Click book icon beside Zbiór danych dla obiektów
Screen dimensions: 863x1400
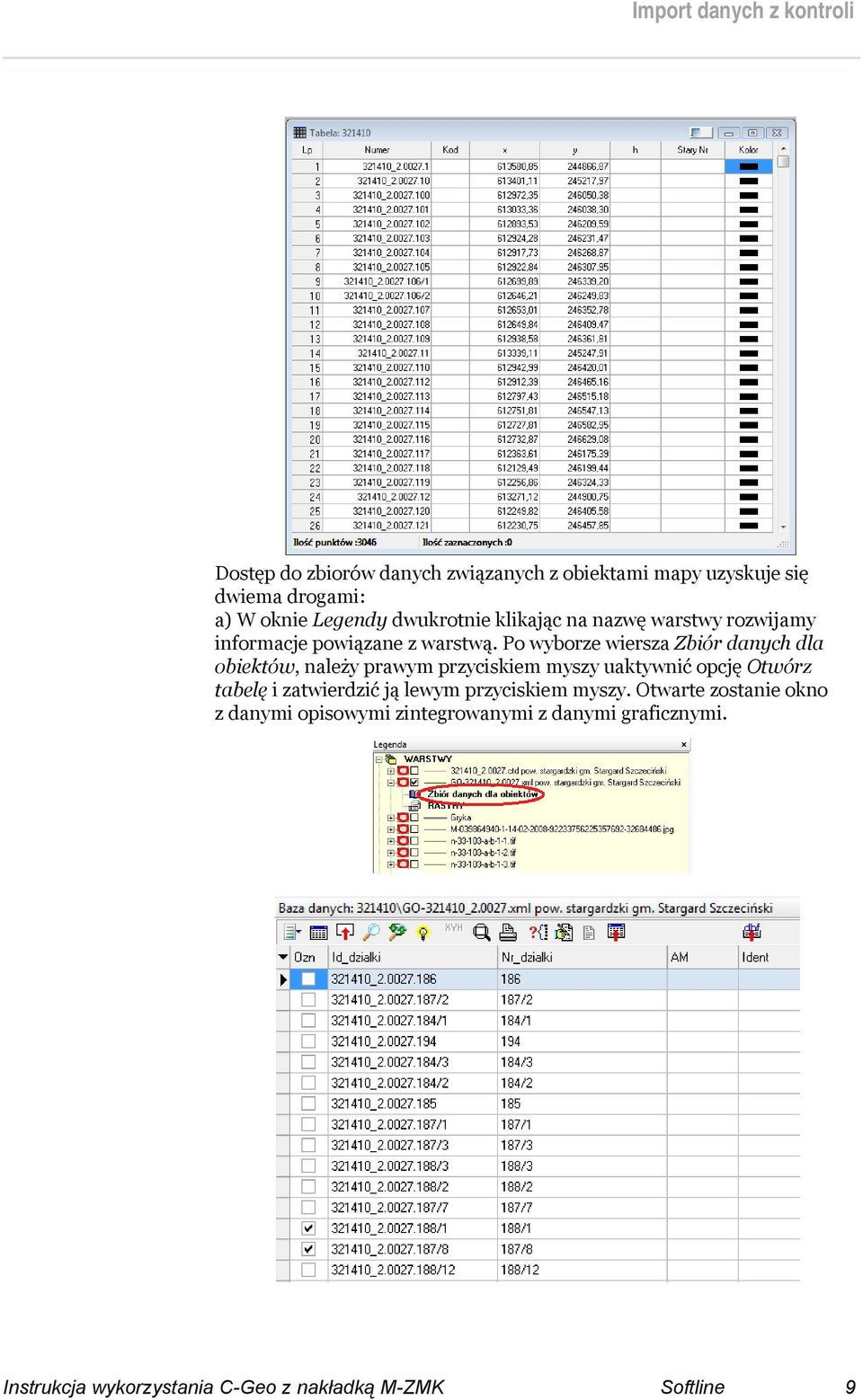(414, 794)
